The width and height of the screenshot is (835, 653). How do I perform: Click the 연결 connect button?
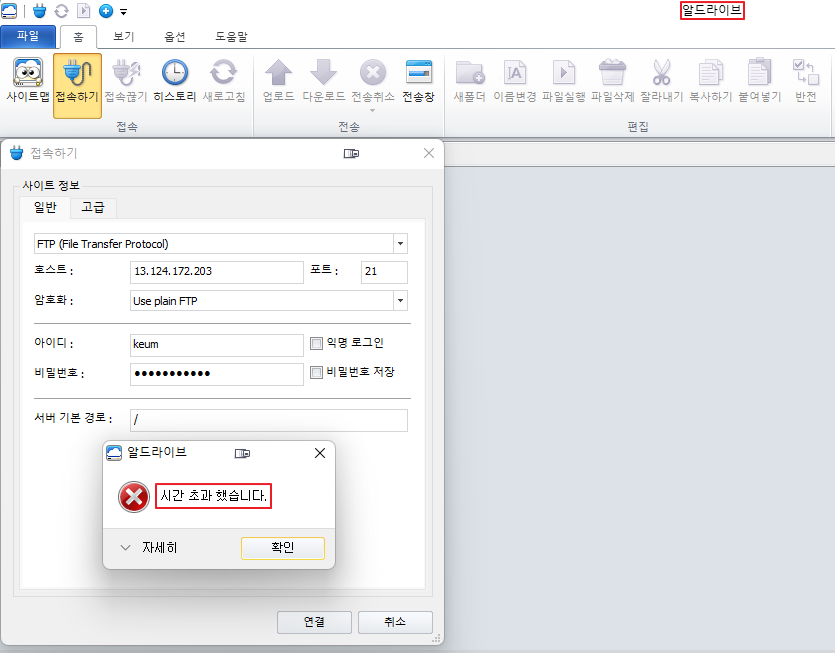click(314, 622)
